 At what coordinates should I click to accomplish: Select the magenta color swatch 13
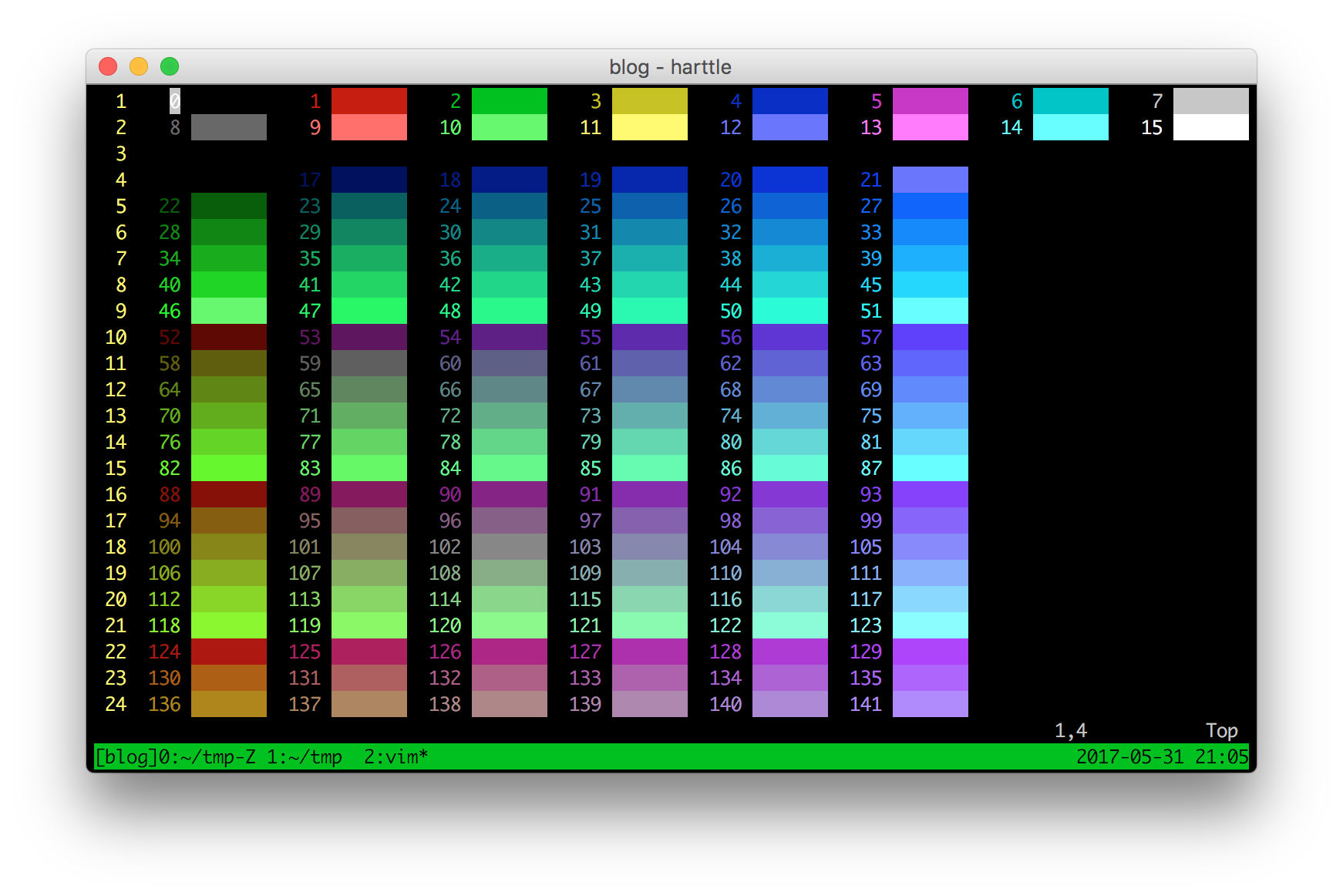tap(930, 128)
